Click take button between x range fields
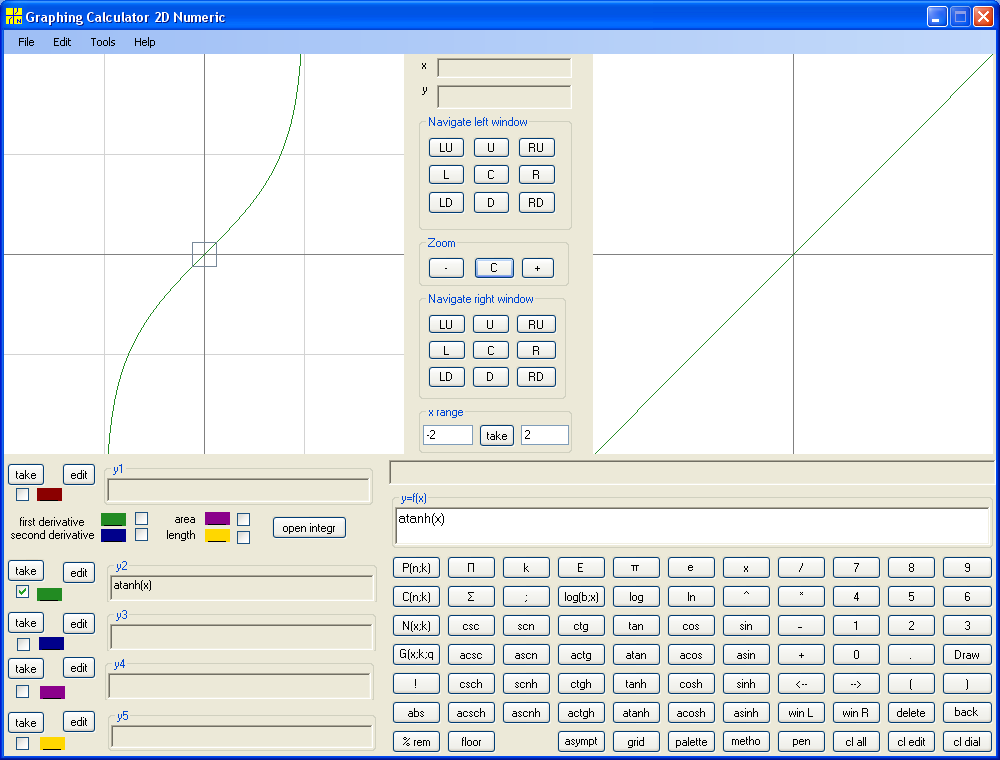This screenshot has height=760, width=1000. tap(497, 435)
